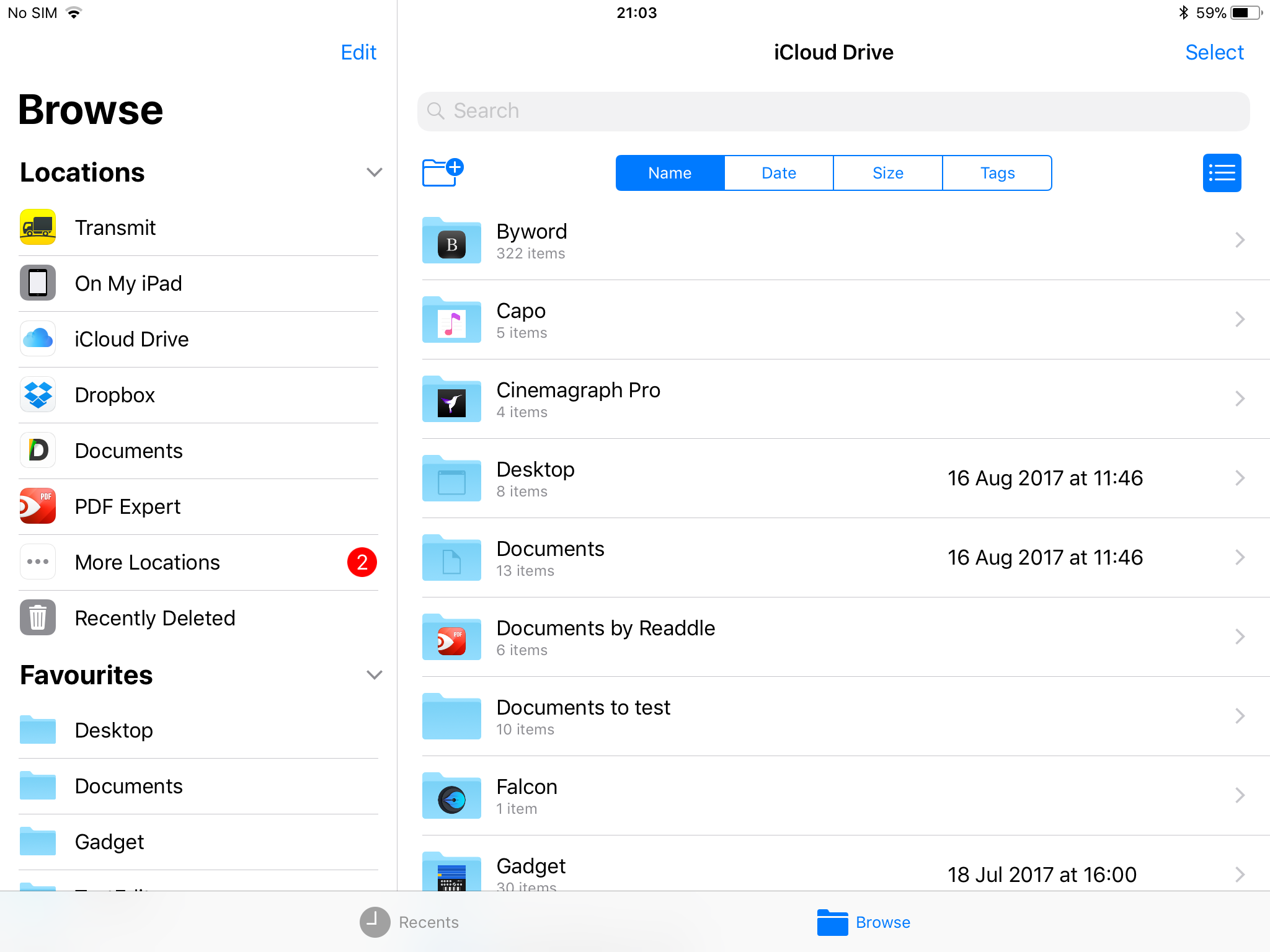Open the PDF Expert icon in Locations

38,506
